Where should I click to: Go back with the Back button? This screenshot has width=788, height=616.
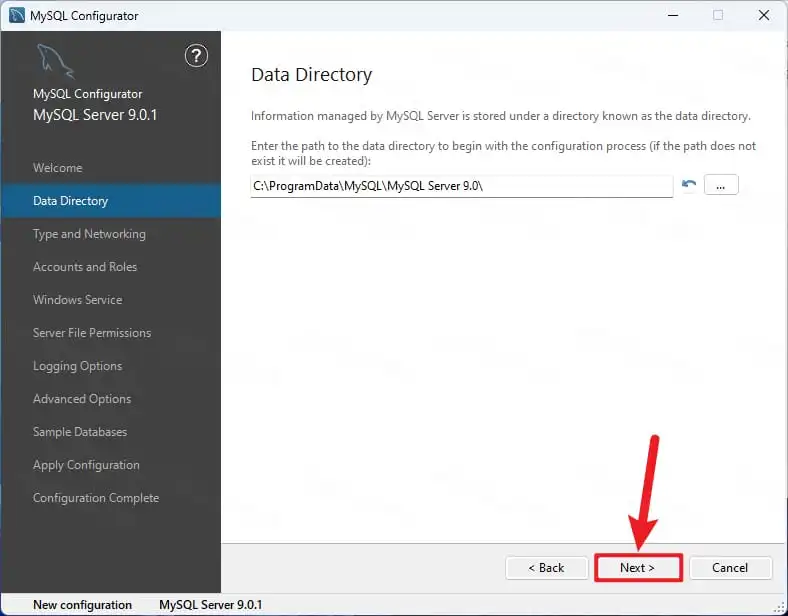point(547,568)
